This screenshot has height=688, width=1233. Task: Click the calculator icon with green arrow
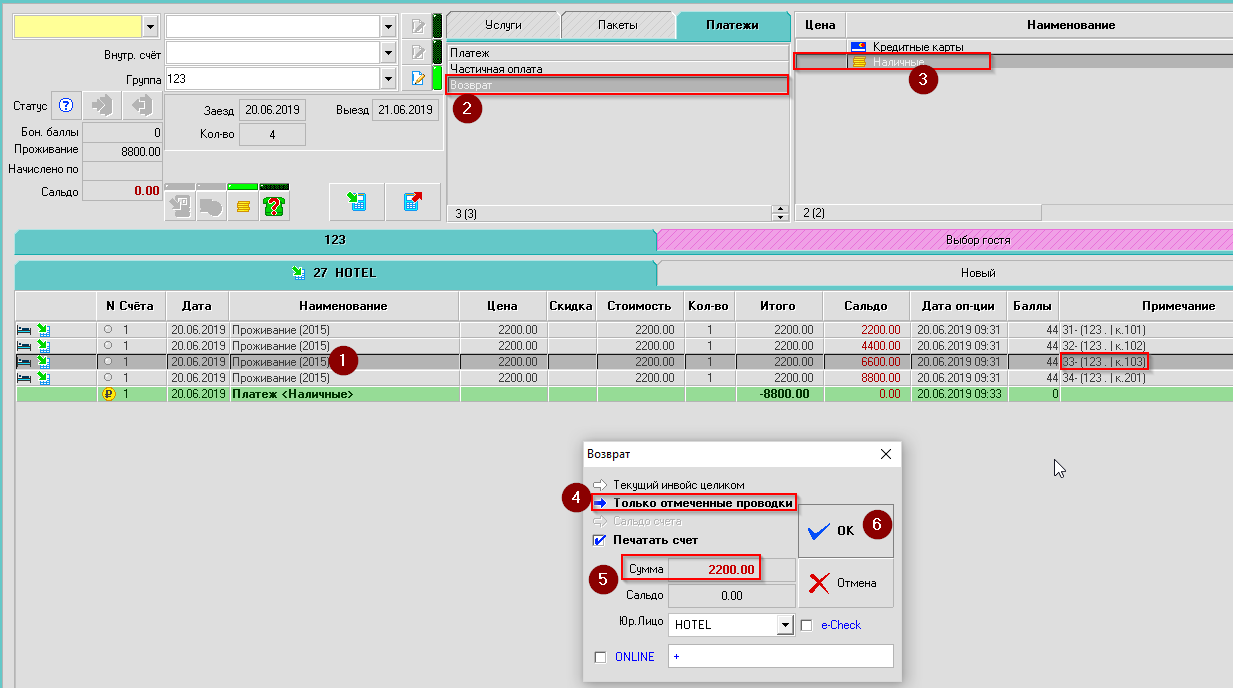coord(356,202)
